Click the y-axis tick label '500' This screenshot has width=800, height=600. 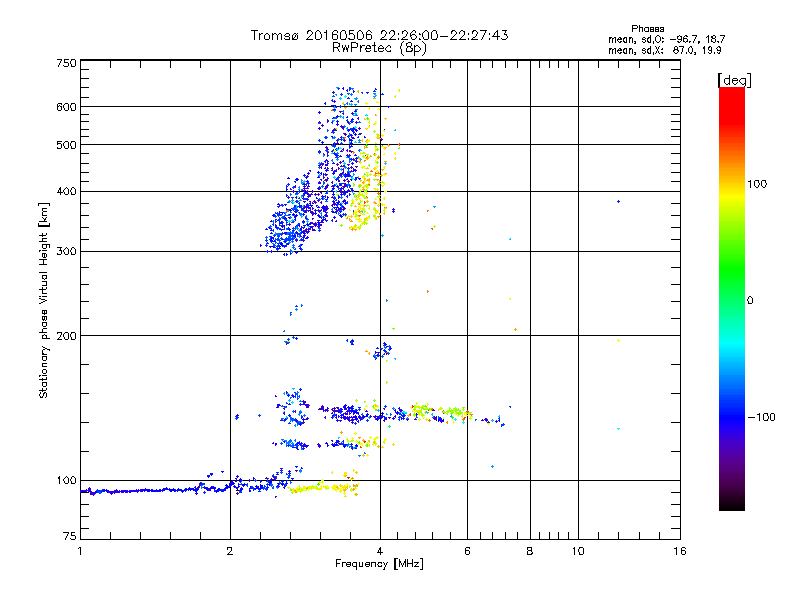(x=66, y=145)
